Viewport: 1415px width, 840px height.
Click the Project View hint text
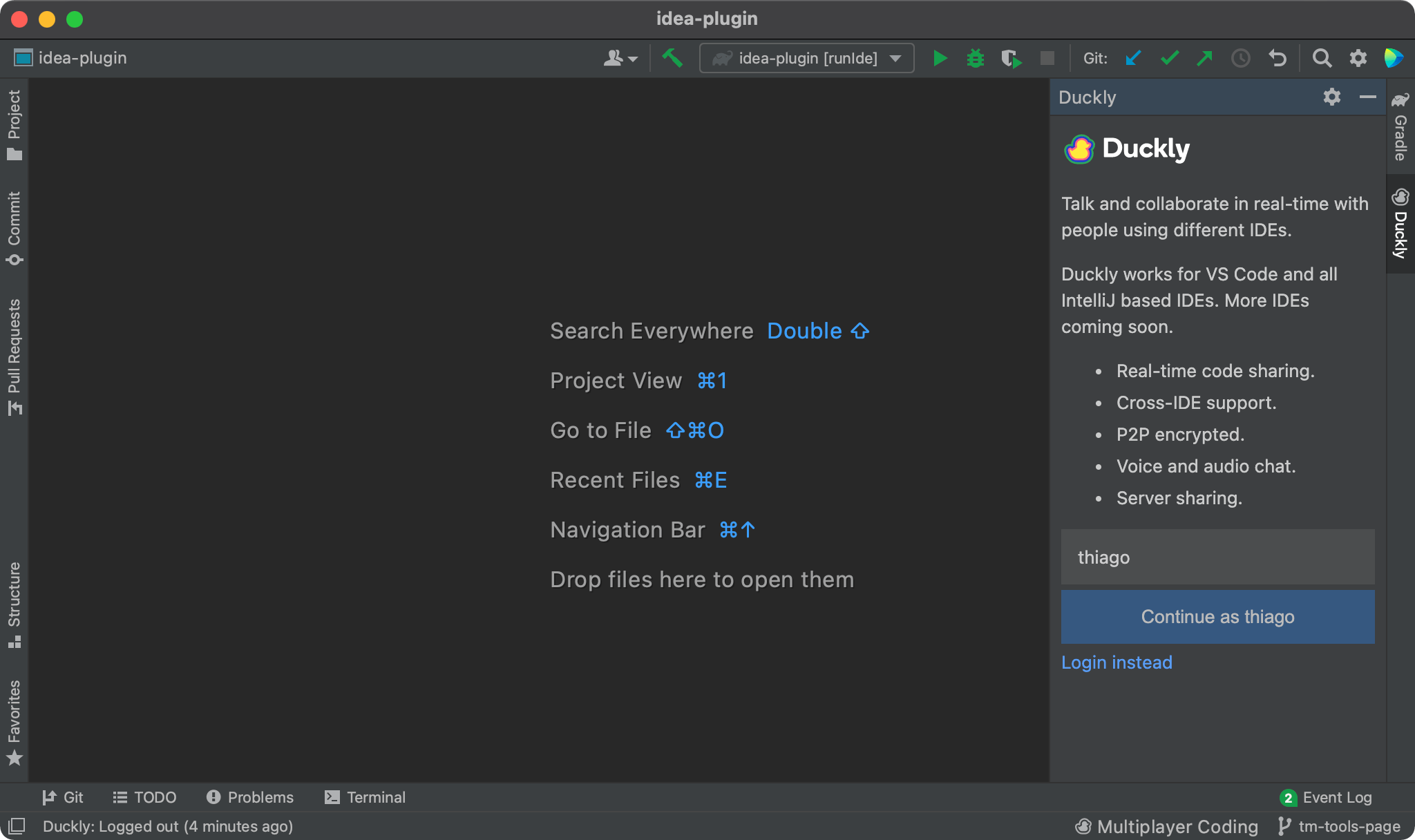pos(616,381)
